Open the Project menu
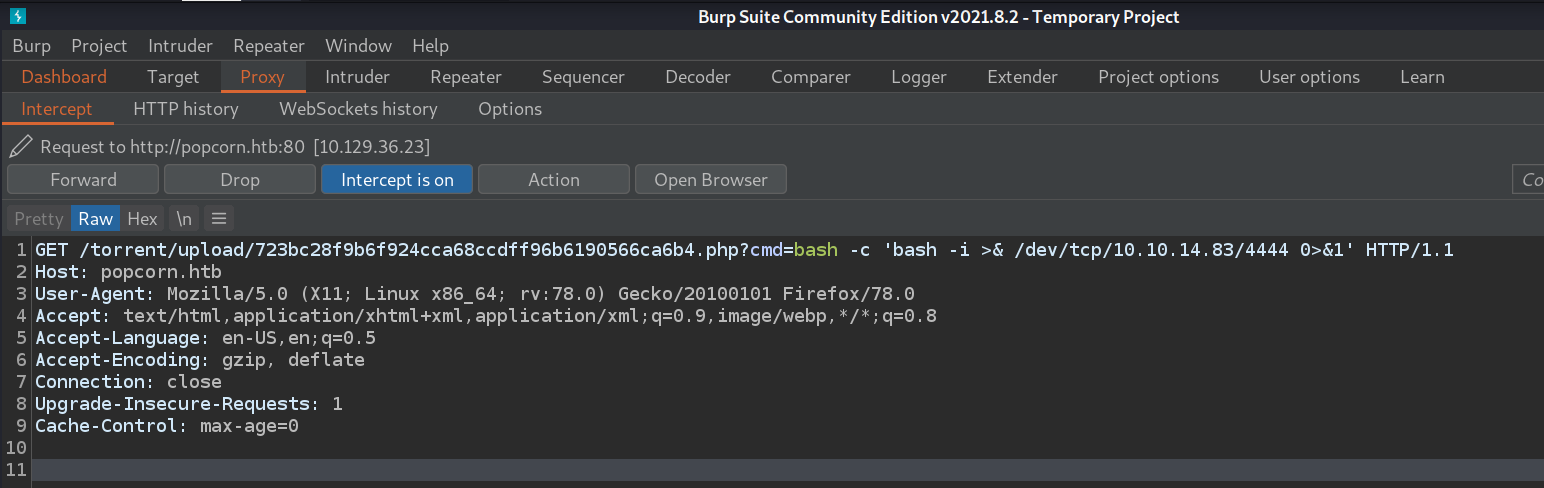1544x488 pixels. 99,46
